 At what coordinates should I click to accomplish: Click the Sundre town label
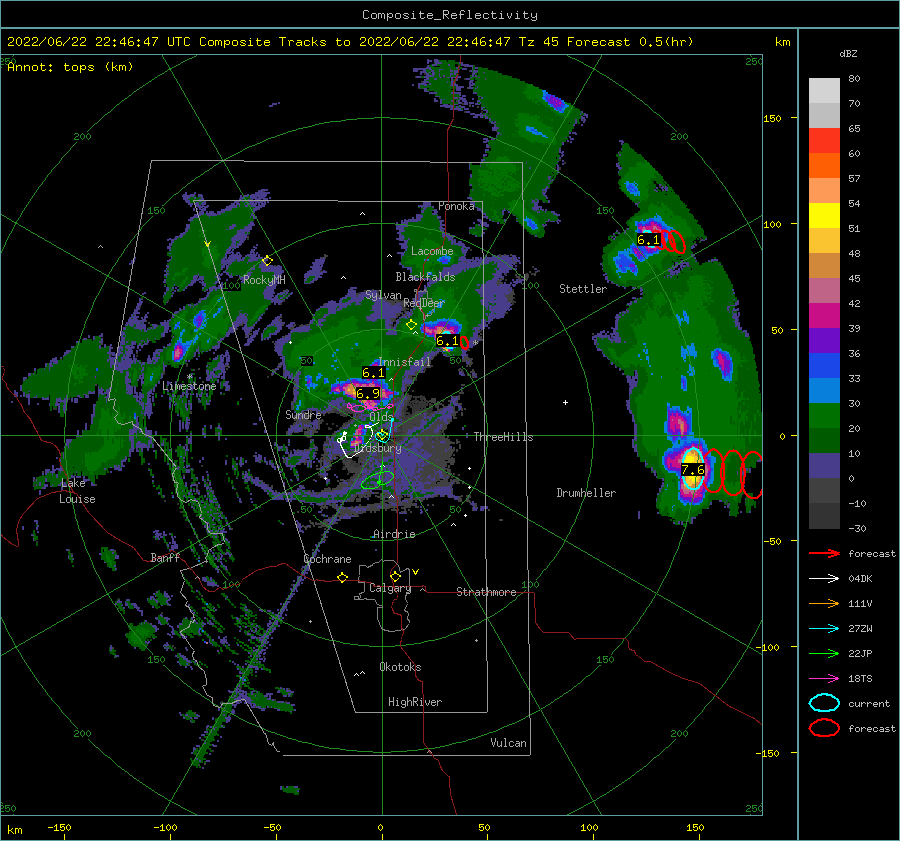[x=303, y=414]
